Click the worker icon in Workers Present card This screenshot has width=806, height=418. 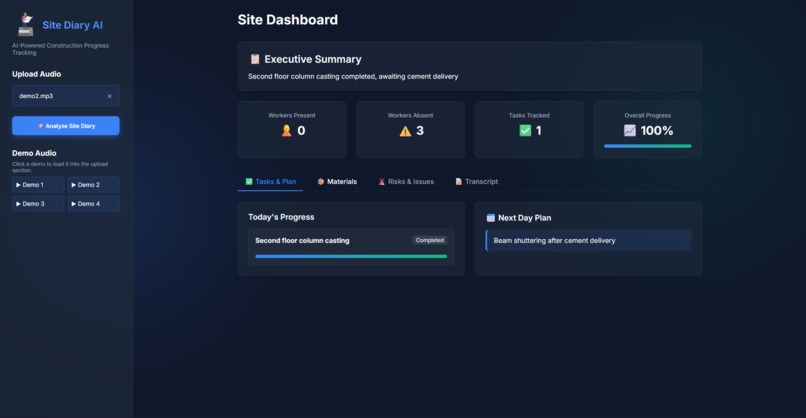286,131
